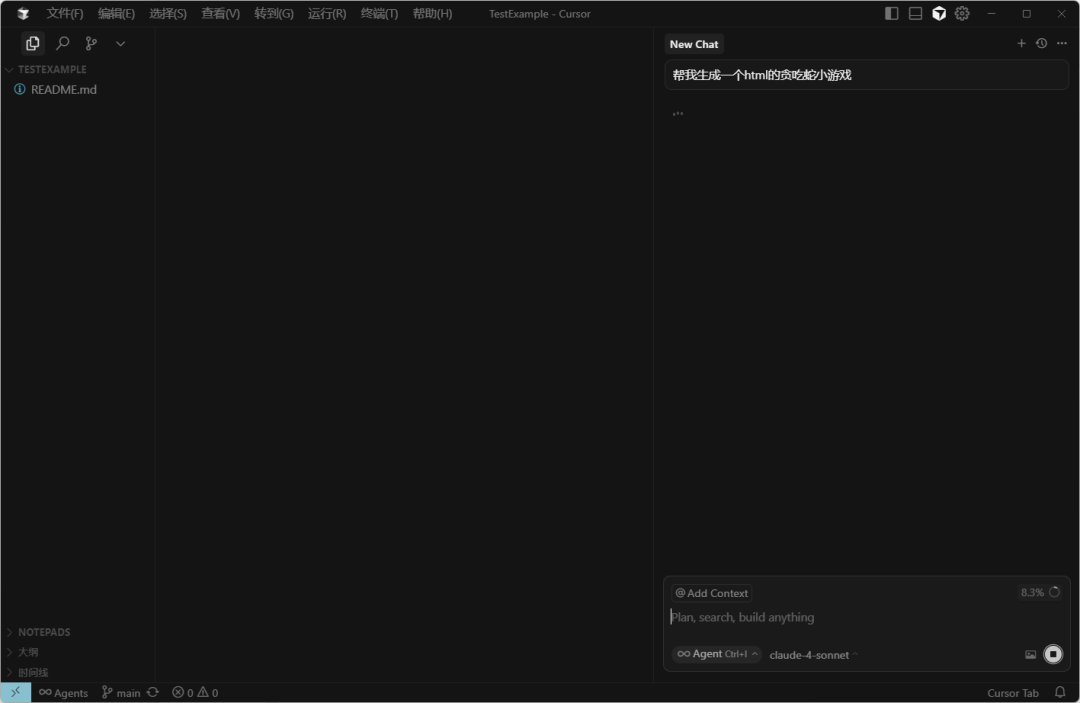Toggle the AI chat pane button

click(x=939, y=14)
